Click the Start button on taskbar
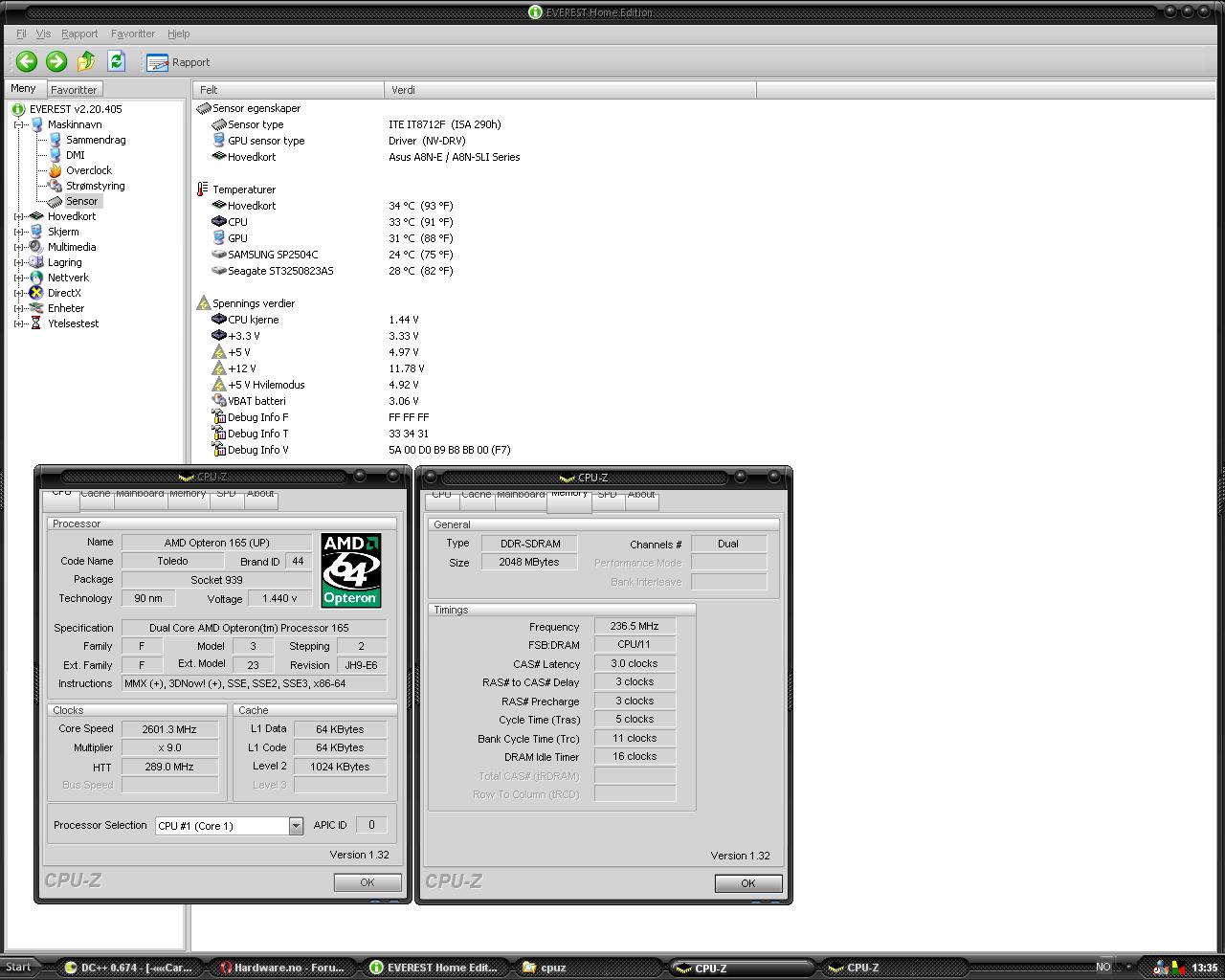 click(x=19, y=968)
